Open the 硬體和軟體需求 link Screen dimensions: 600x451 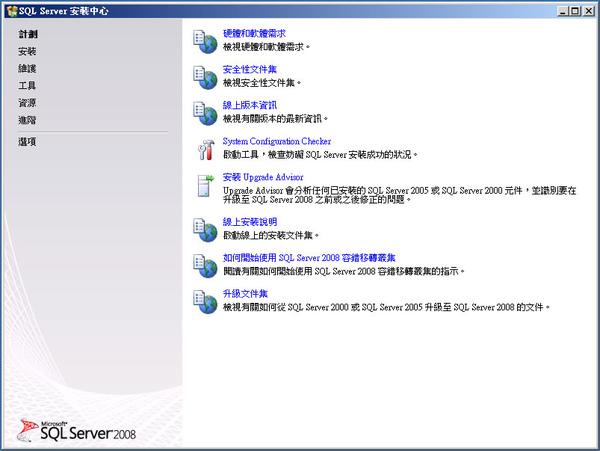tap(254, 34)
